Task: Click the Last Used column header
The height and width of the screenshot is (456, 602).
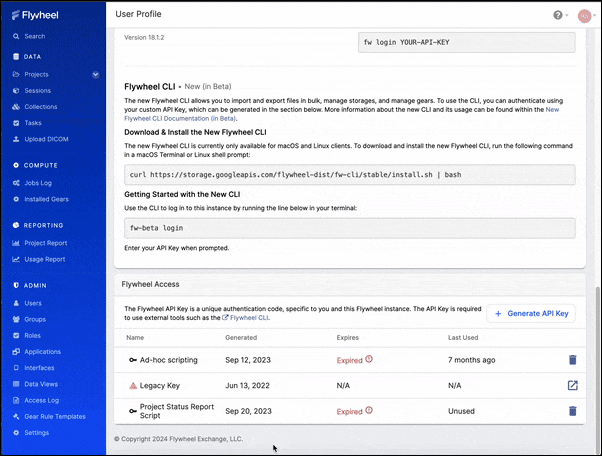Action: pos(463,338)
